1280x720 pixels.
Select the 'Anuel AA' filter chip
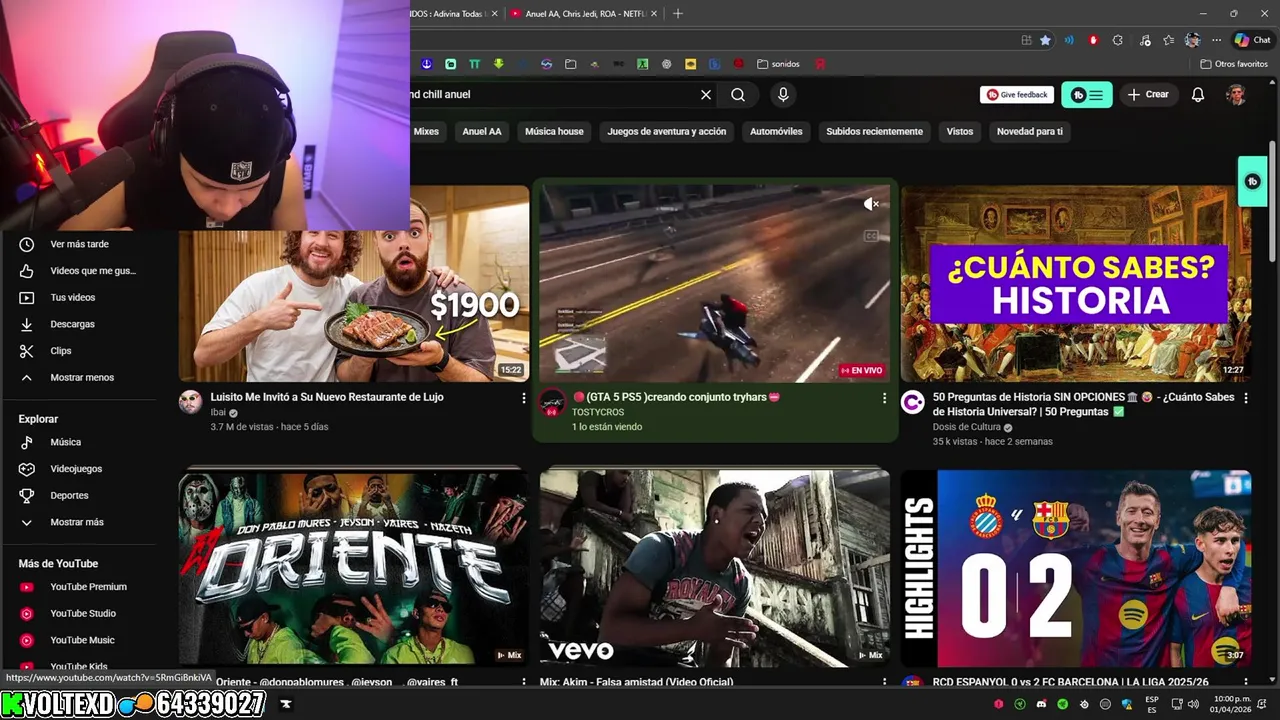coord(482,132)
